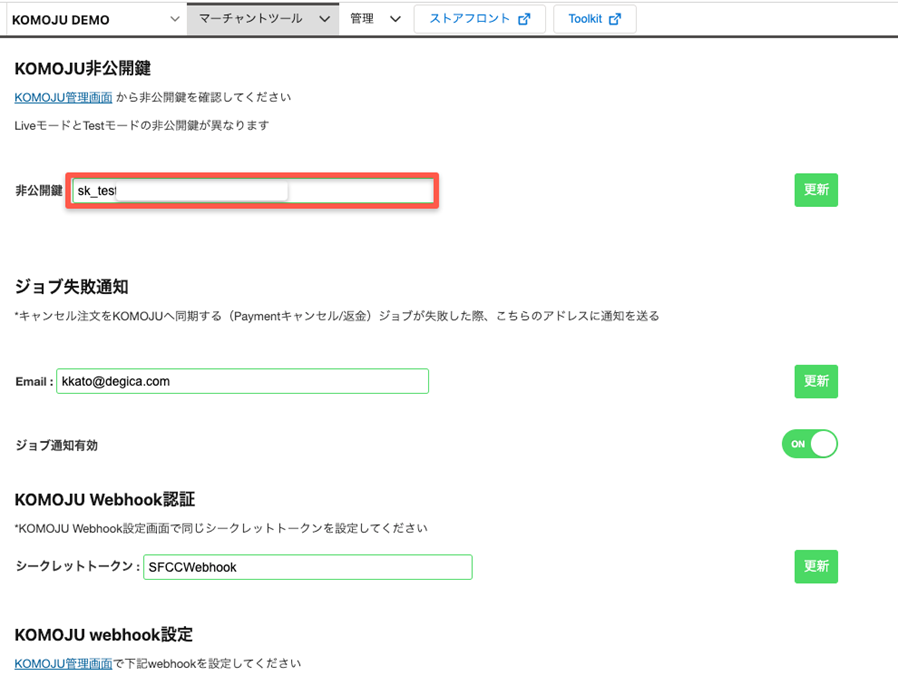Click the LiveモードとTestモード note text
The width and height of the screenshot is (898, 686).
pos(141,125)
